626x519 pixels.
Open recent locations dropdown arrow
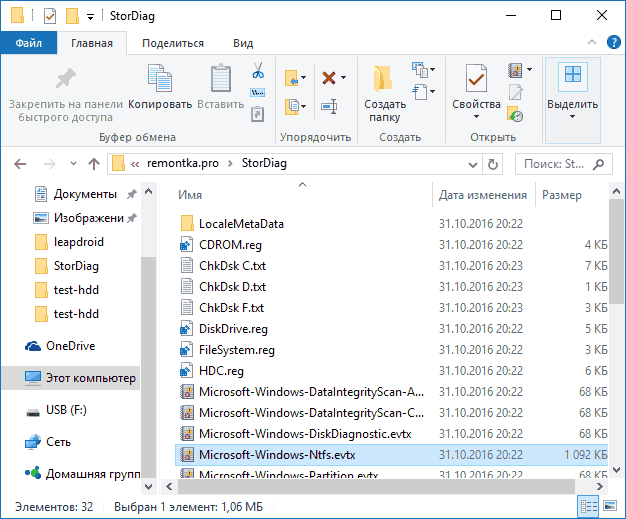[x=73, y=163]
